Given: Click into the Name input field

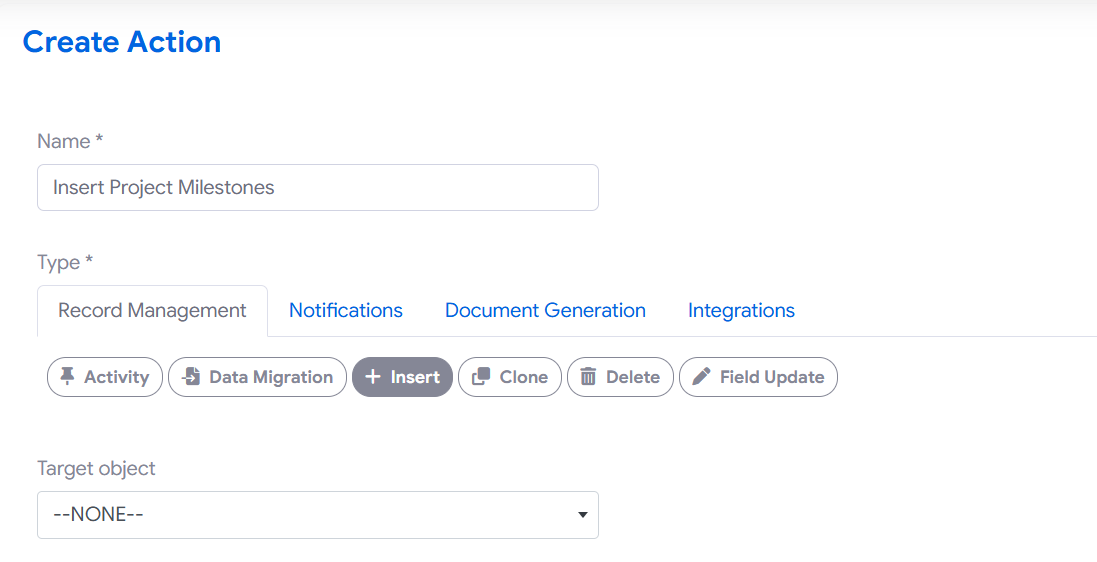Looking at the screenshot, I should pos(317,188).
